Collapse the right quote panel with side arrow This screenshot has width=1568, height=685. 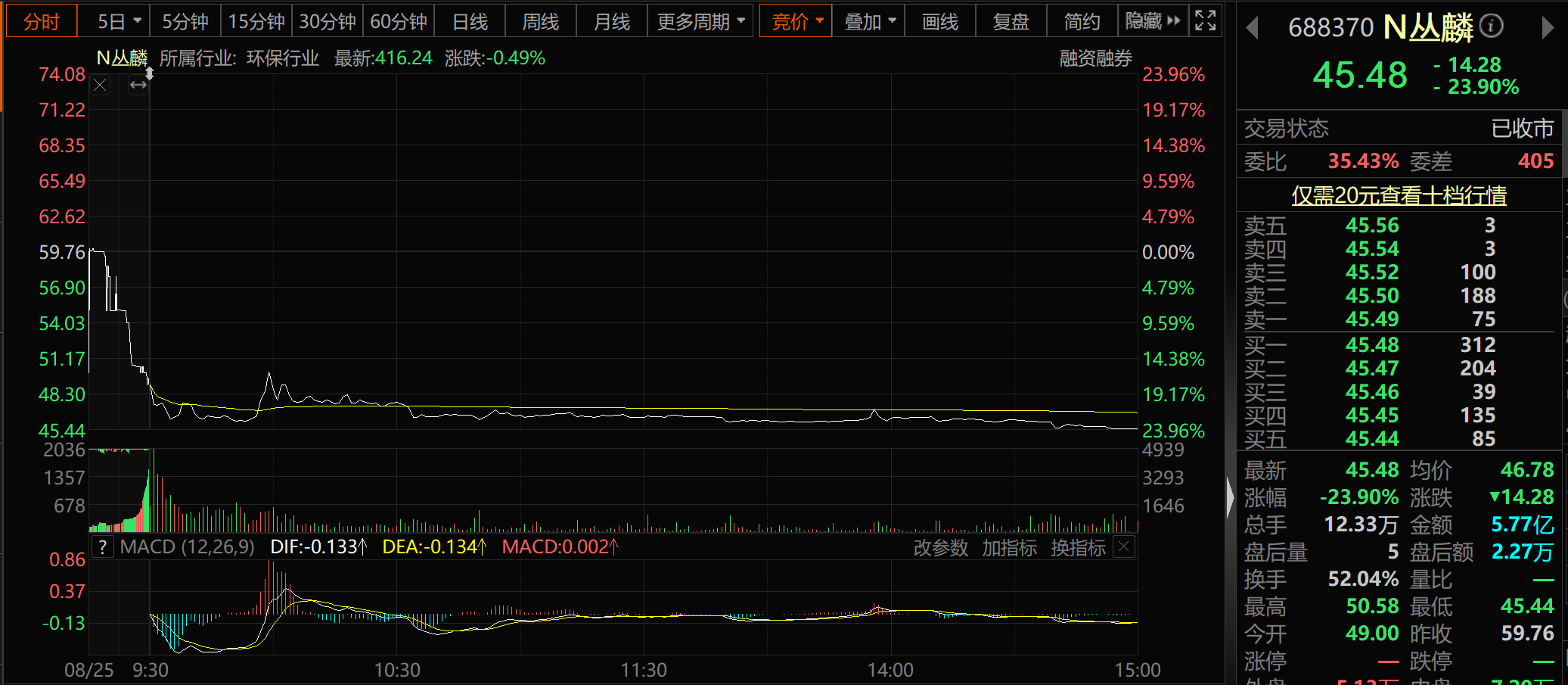click(1230, 497)
